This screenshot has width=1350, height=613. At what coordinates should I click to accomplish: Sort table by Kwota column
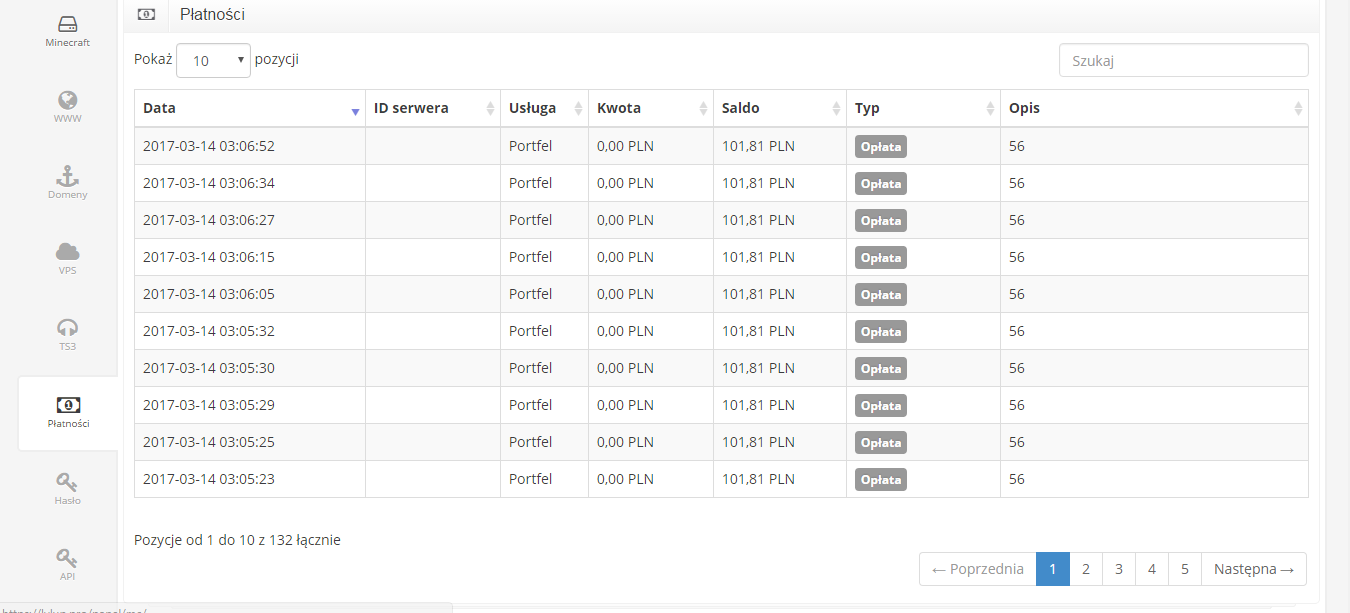650,108
